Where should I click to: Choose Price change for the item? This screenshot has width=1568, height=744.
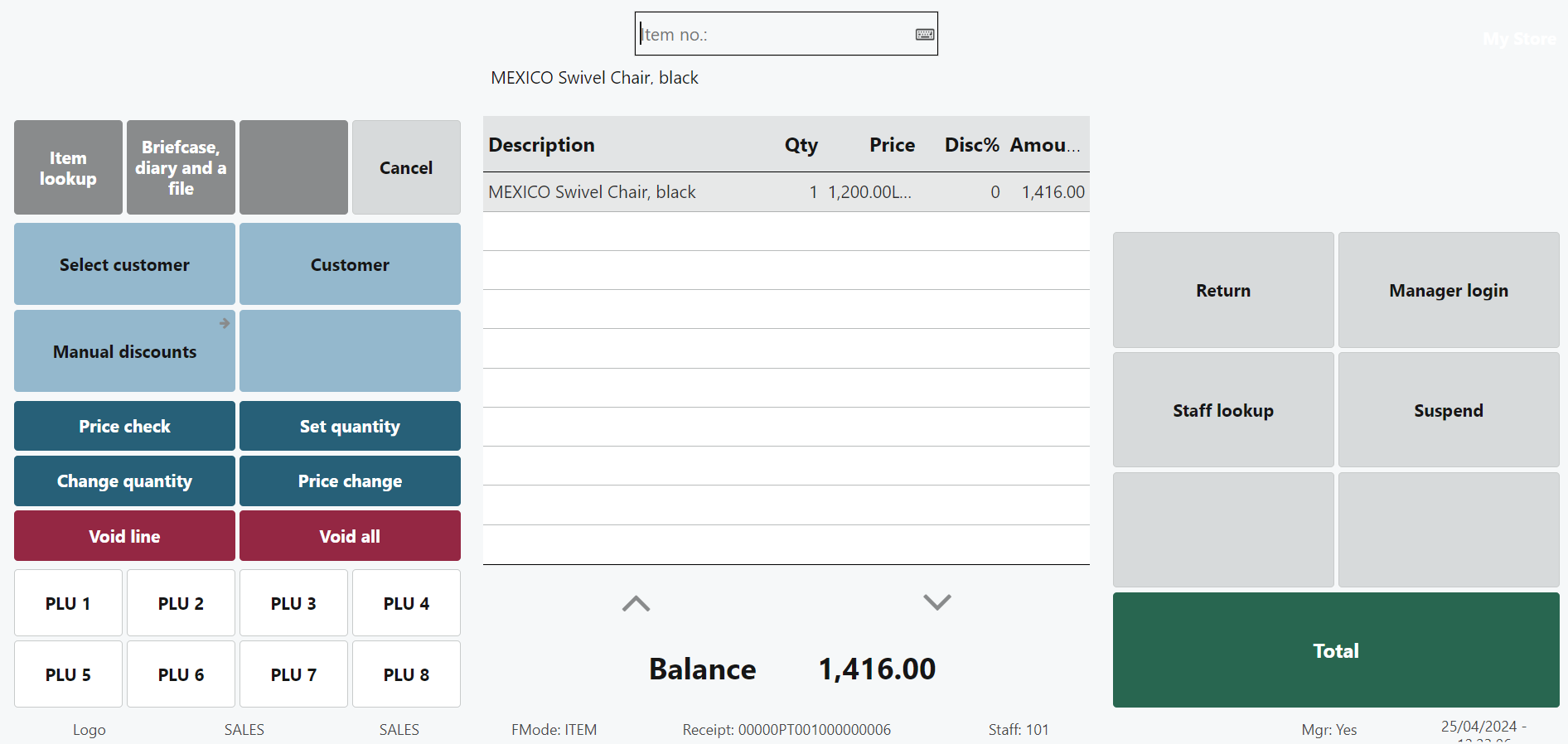(x=350, y=481)
